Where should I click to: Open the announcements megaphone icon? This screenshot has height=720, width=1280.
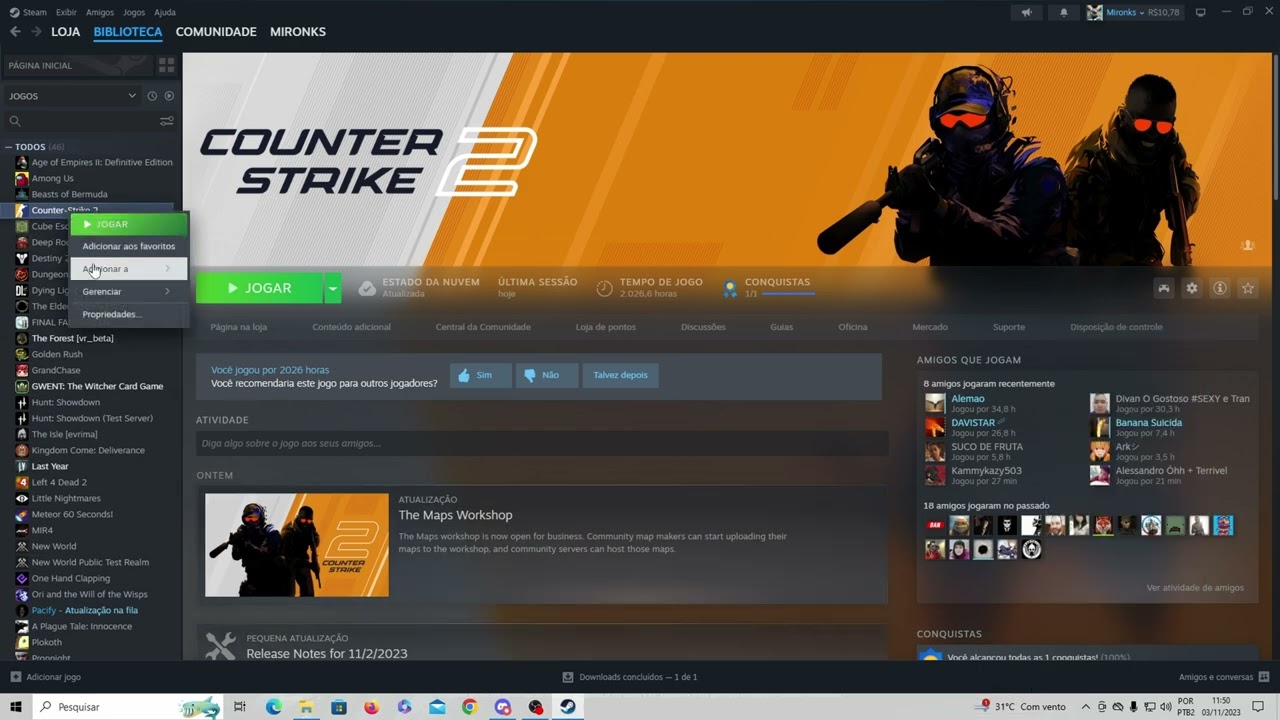[1026, 12]
